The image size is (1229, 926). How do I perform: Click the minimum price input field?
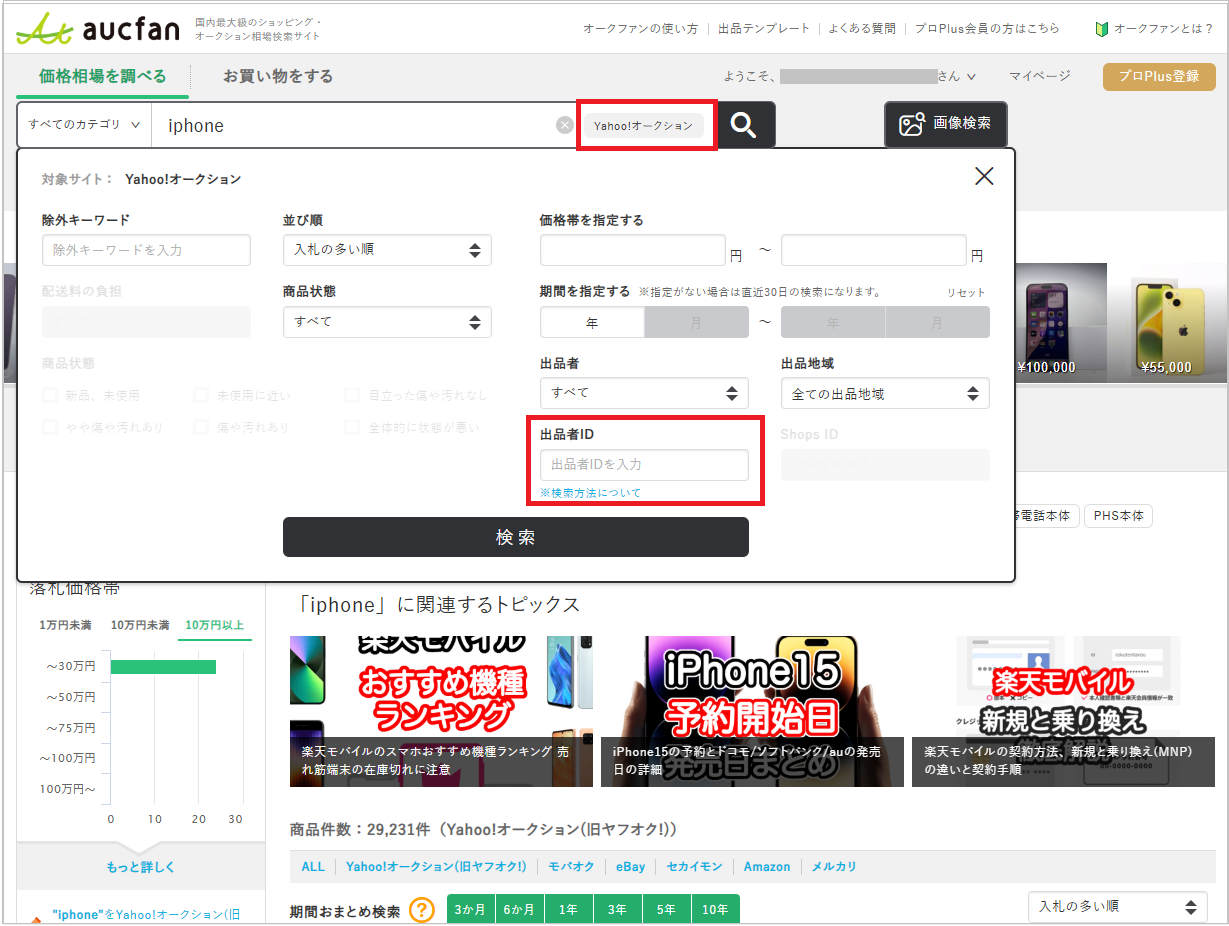click(633, 250)
